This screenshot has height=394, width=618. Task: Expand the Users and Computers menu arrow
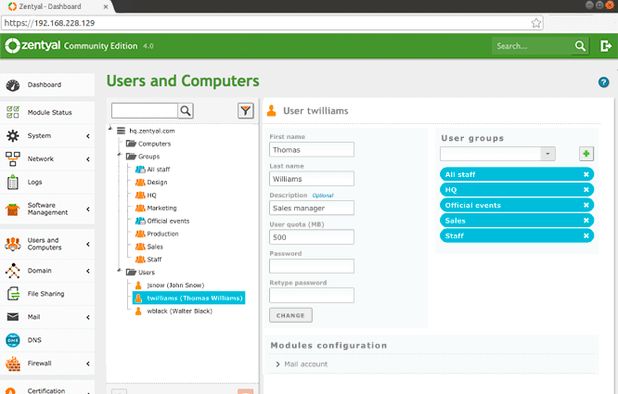[88, 244]
